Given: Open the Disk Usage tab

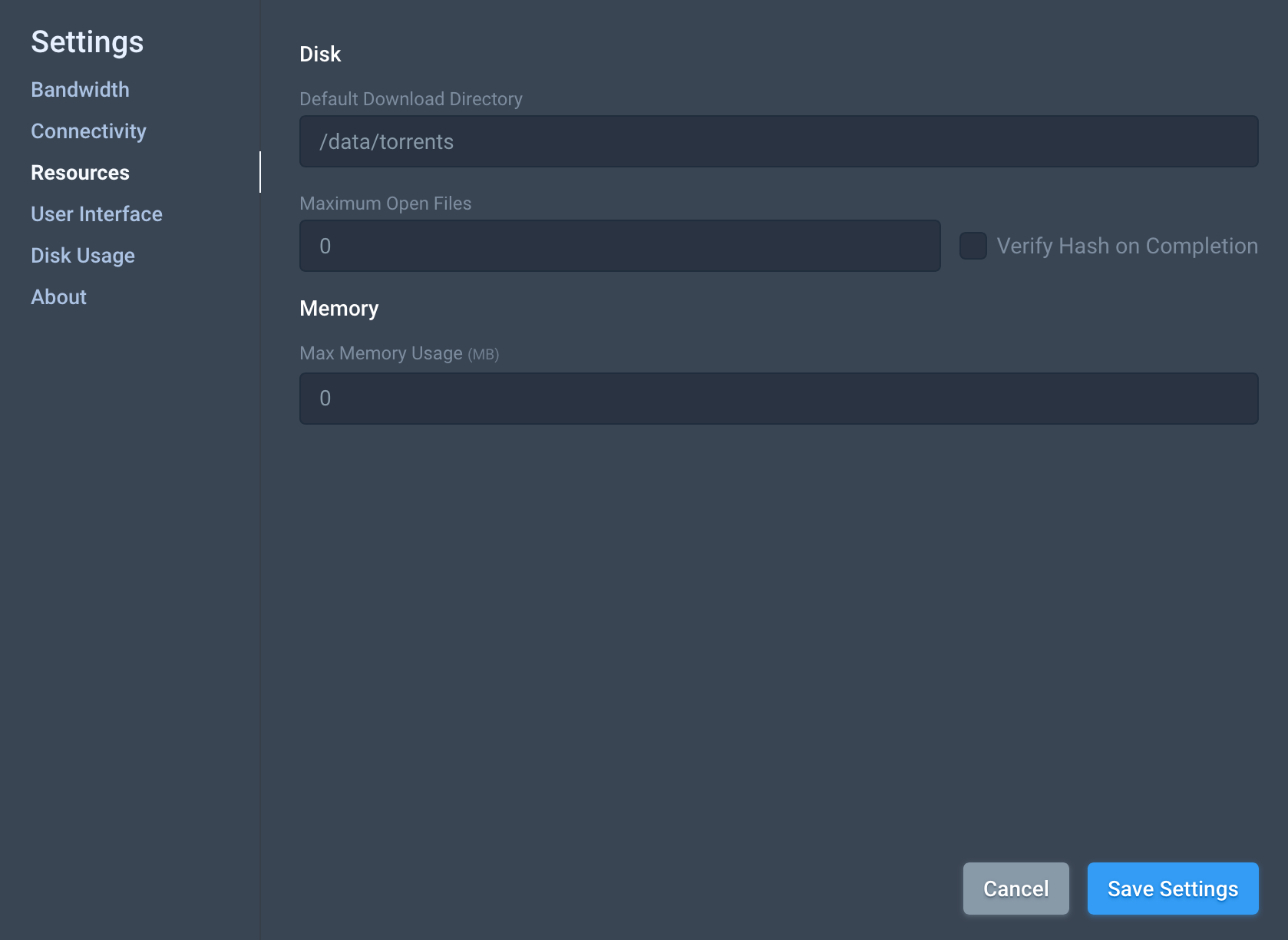Looking at the screenshot, I should tap(83, 256).
